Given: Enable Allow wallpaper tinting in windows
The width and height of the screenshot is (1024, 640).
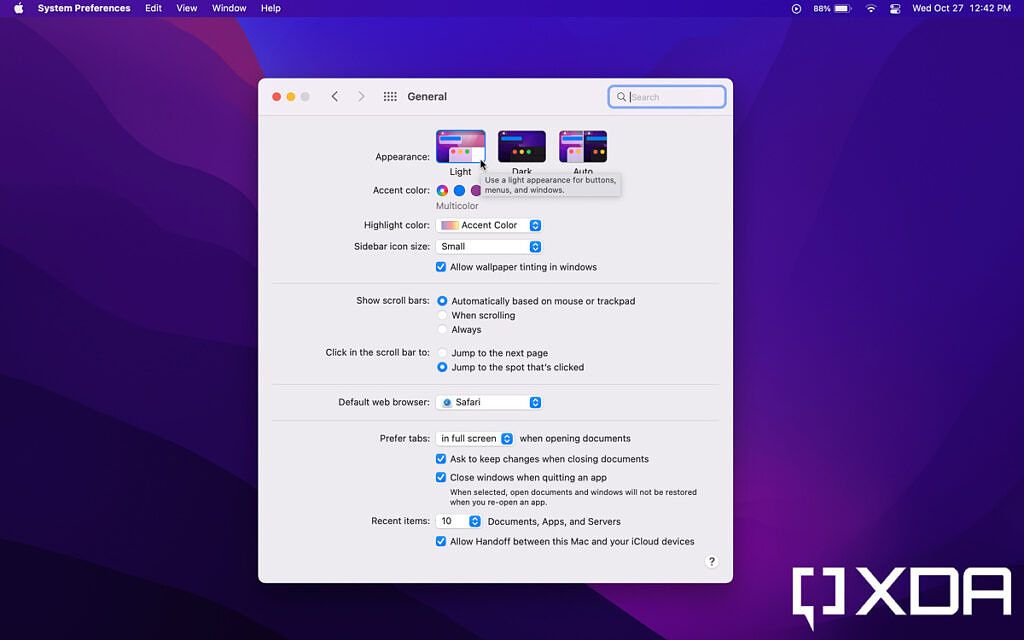Looking at the screenshot, I should click(x=440, y=267).
